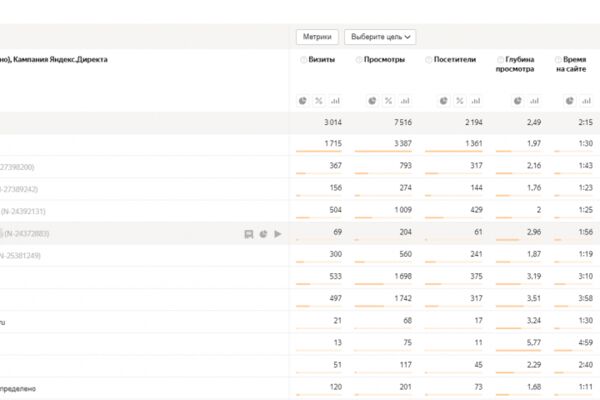This screenshot has height=400, width=600.
Task: Click total visitors value 2 194
Action: [474, 122]
